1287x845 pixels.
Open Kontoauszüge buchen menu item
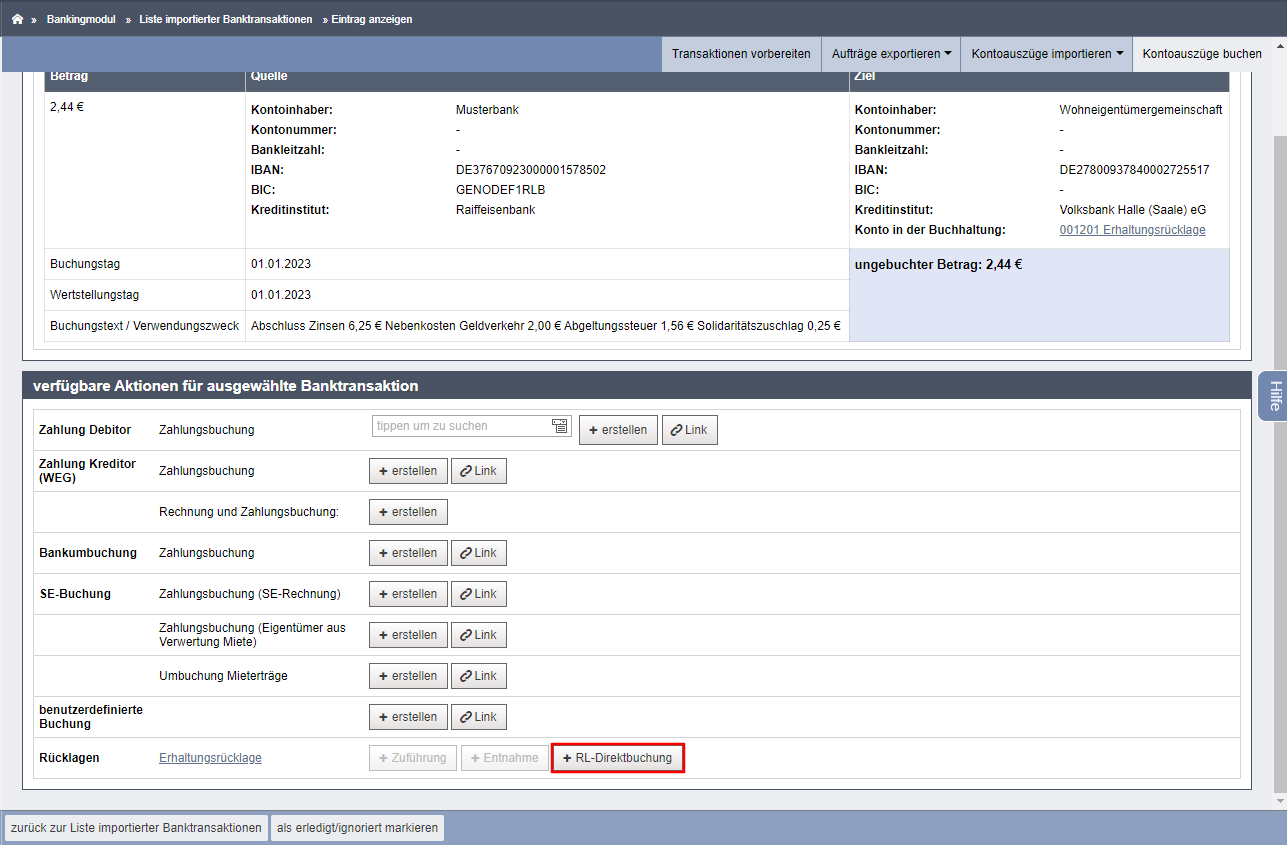click(1202, 54)
